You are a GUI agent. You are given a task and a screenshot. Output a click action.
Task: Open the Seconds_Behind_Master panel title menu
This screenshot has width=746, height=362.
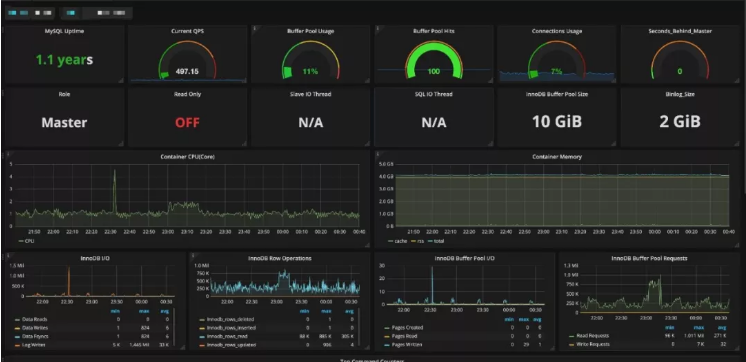tap(680, 31)
